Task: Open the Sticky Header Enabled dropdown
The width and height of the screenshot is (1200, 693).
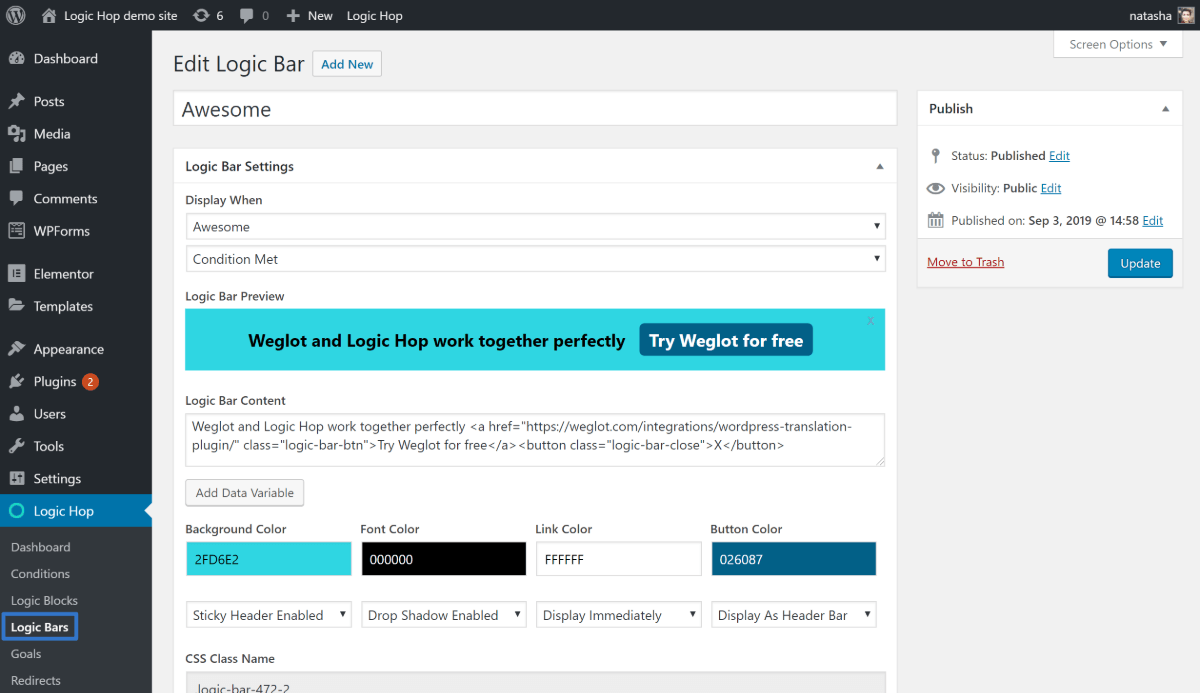Action: 269,615
